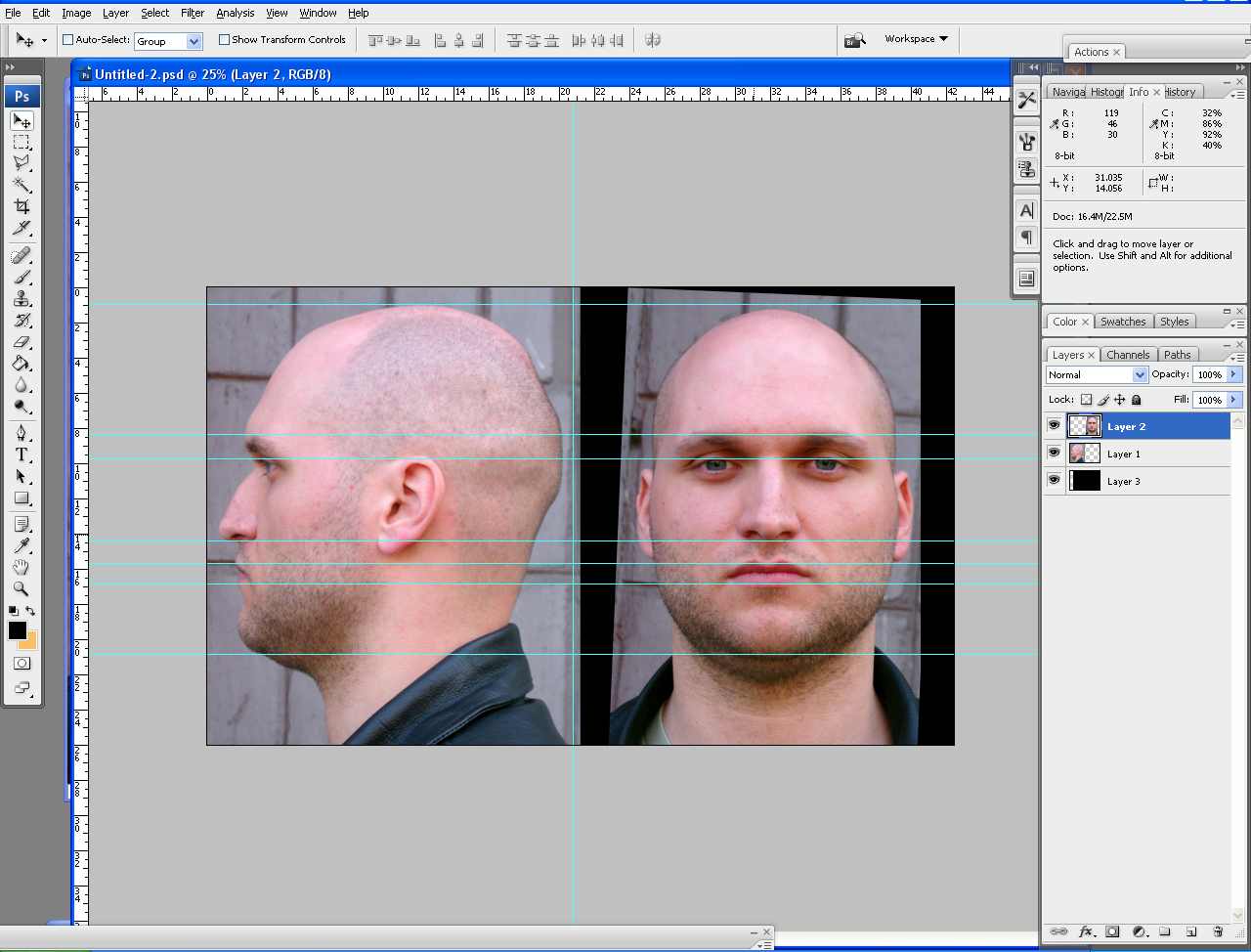The image size is (1251, 952).
Task: Toggle visibility of Layer 3
Action: click(x=1054, y=481)
